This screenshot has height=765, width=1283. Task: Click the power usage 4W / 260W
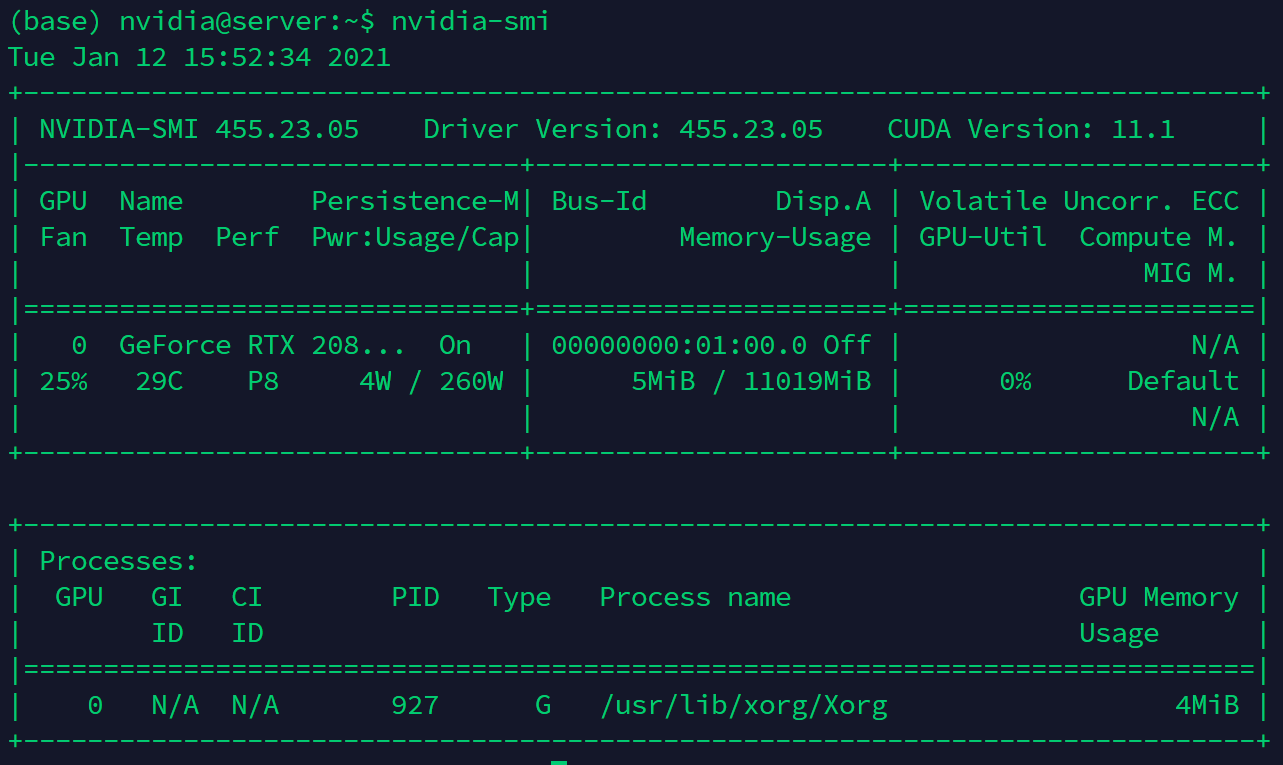pos(431,381)
